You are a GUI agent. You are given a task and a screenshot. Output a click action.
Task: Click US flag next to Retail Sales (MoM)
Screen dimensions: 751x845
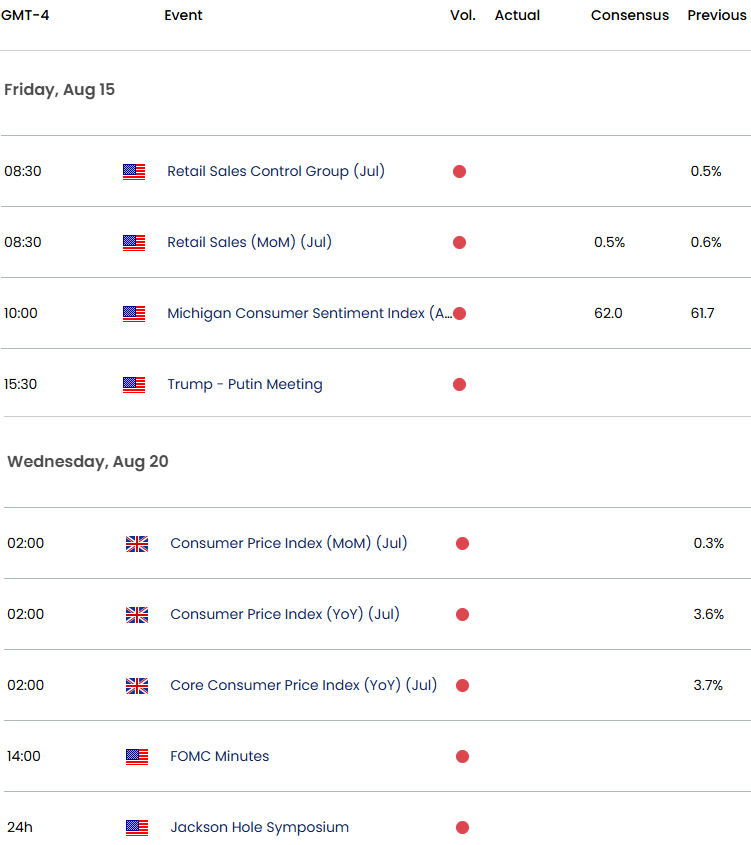click(134, 243)
